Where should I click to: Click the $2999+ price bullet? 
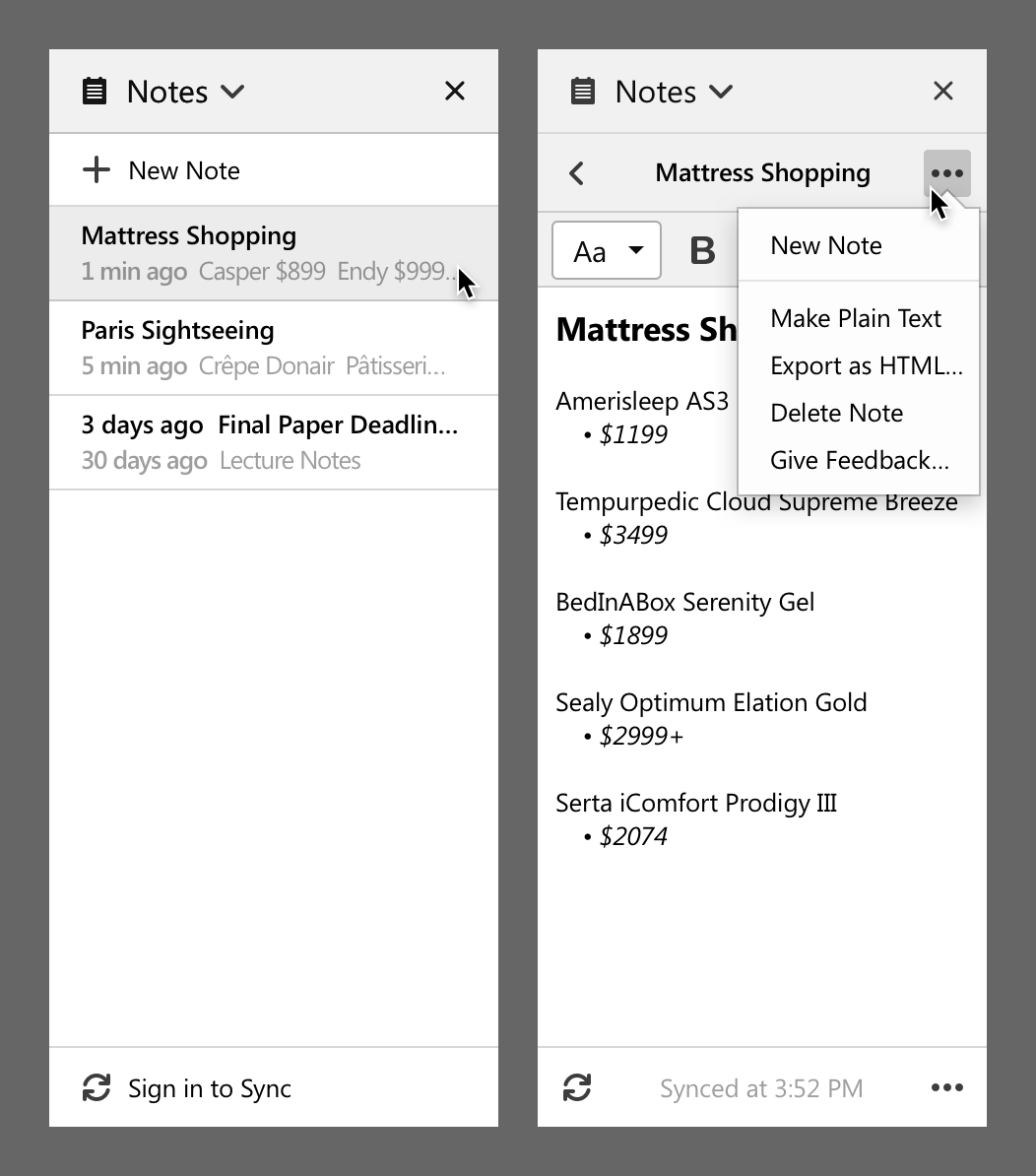(x=633, y=736)
